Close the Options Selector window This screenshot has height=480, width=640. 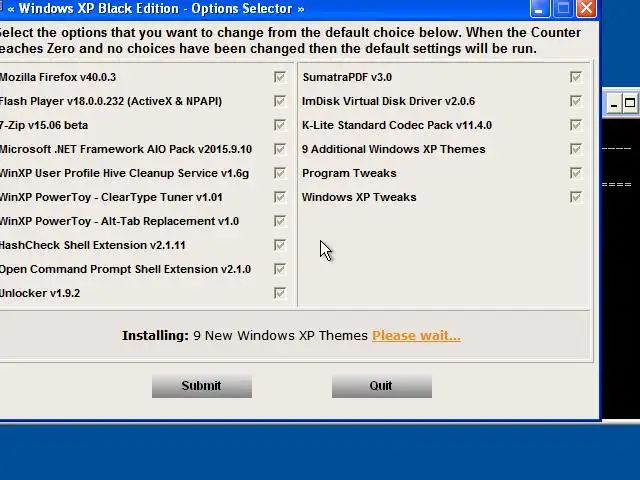click(x=586, y=9)
